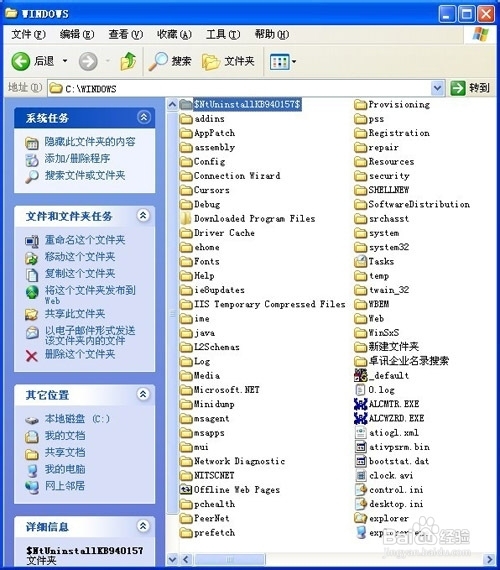The width and height of the screenshot is (500, 570).
Task: Select the 卓讯企业名录搜索 folder
Action: pos(402,361)
